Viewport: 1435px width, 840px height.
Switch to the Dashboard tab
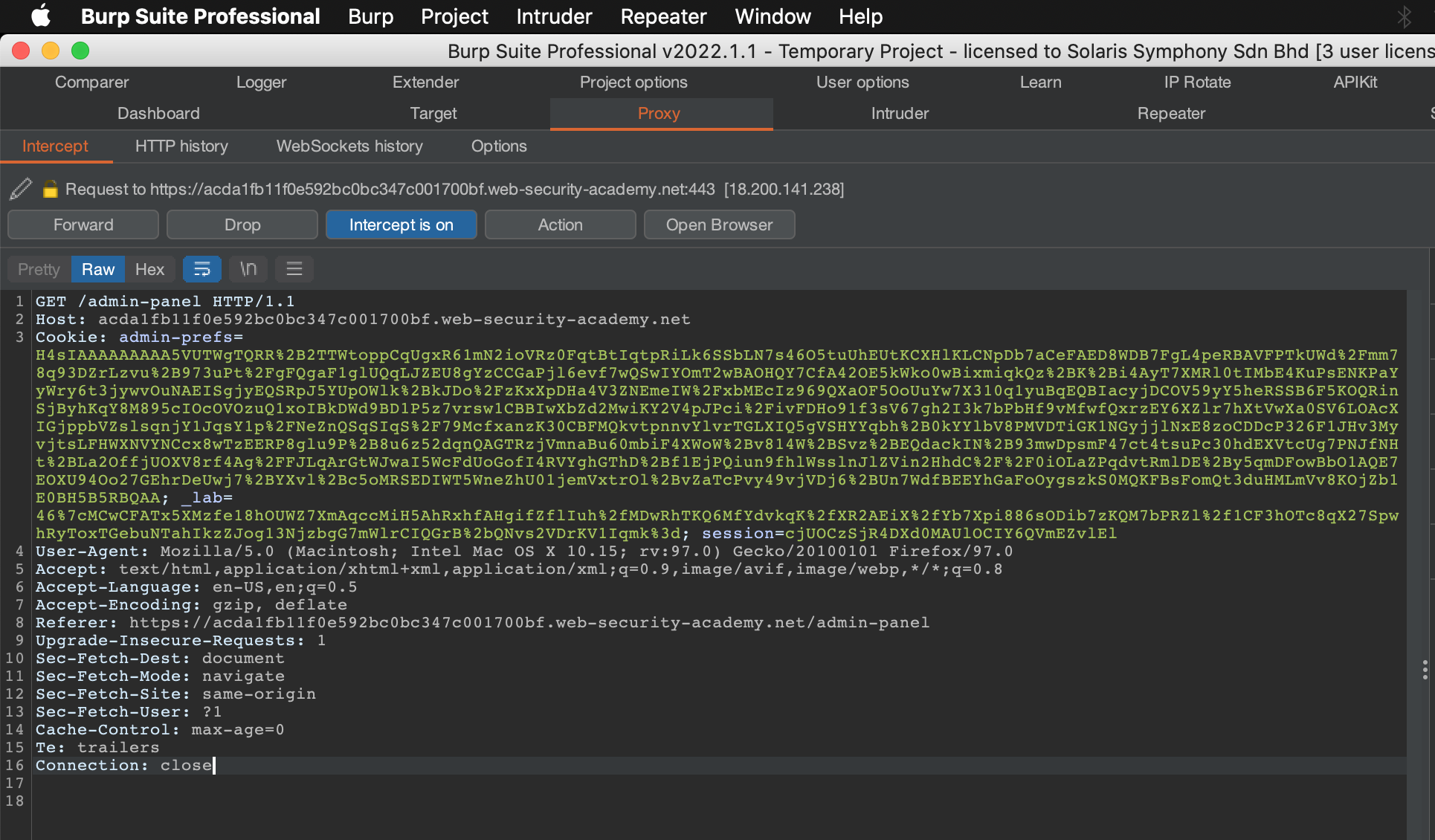coord(158,114)
